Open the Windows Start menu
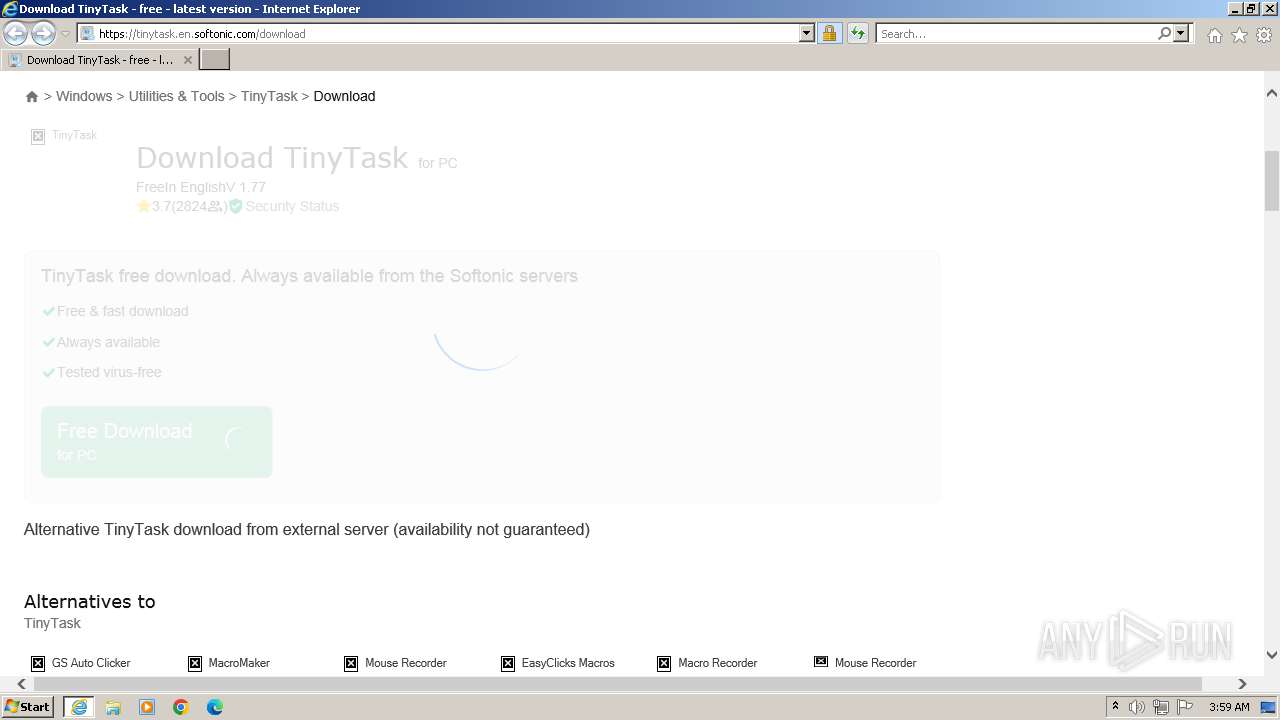Viewport: 1280px width, 720px height. click(x=28, y=706)
